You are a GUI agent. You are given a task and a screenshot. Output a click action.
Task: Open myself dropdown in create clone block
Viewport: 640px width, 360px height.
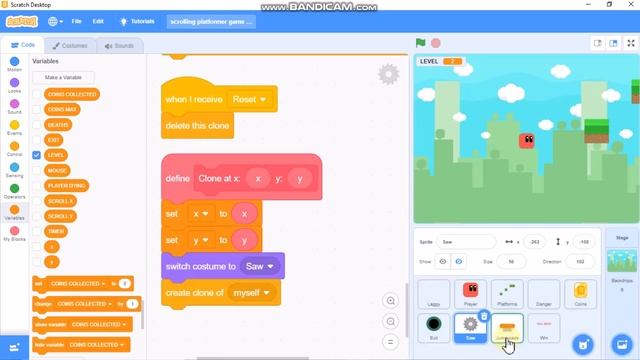(x=251, y=293)
